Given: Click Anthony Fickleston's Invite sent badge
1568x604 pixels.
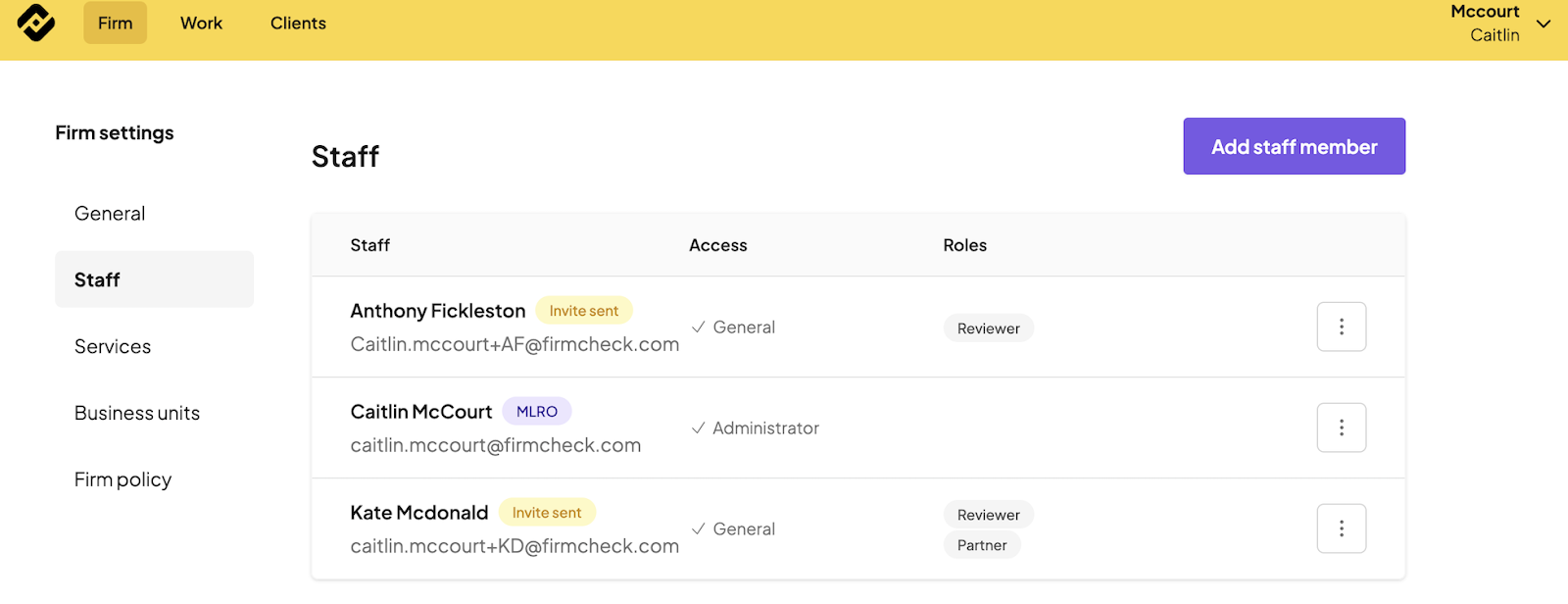Looking at the screenshot, I should [x=584, y=311].
